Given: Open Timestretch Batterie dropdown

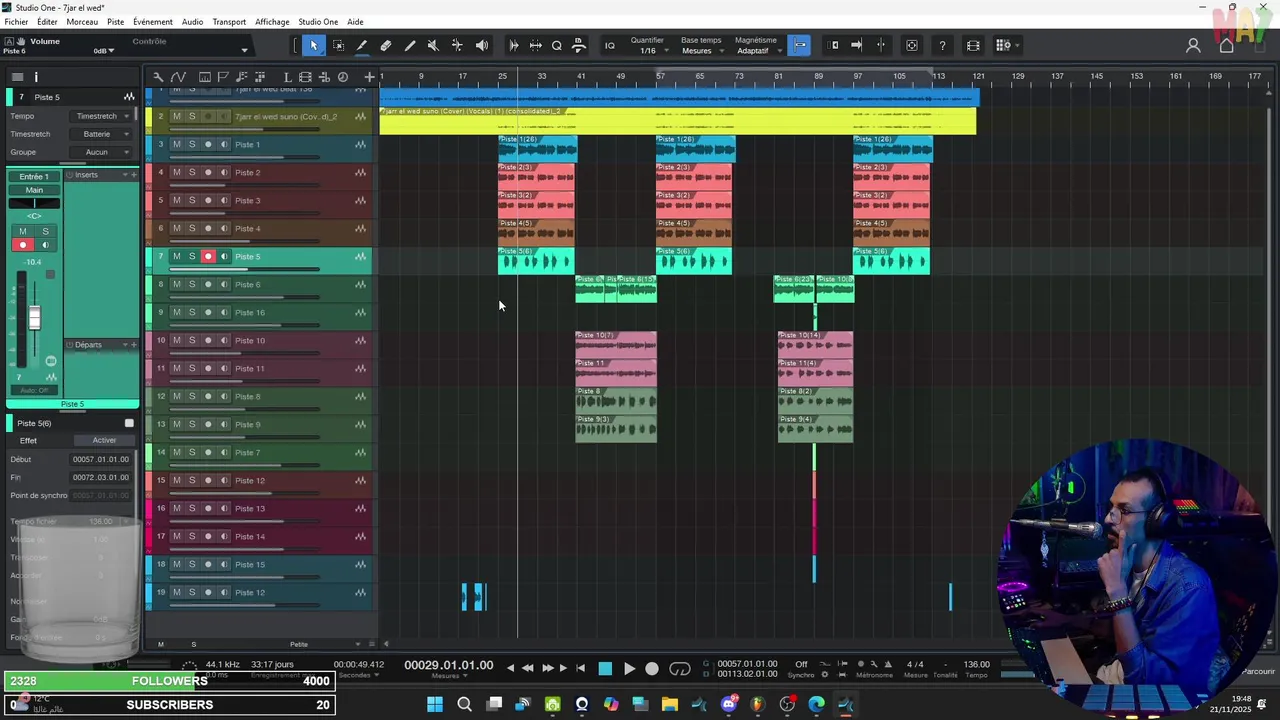Looking at the screenshot, I should click(103, 134).
